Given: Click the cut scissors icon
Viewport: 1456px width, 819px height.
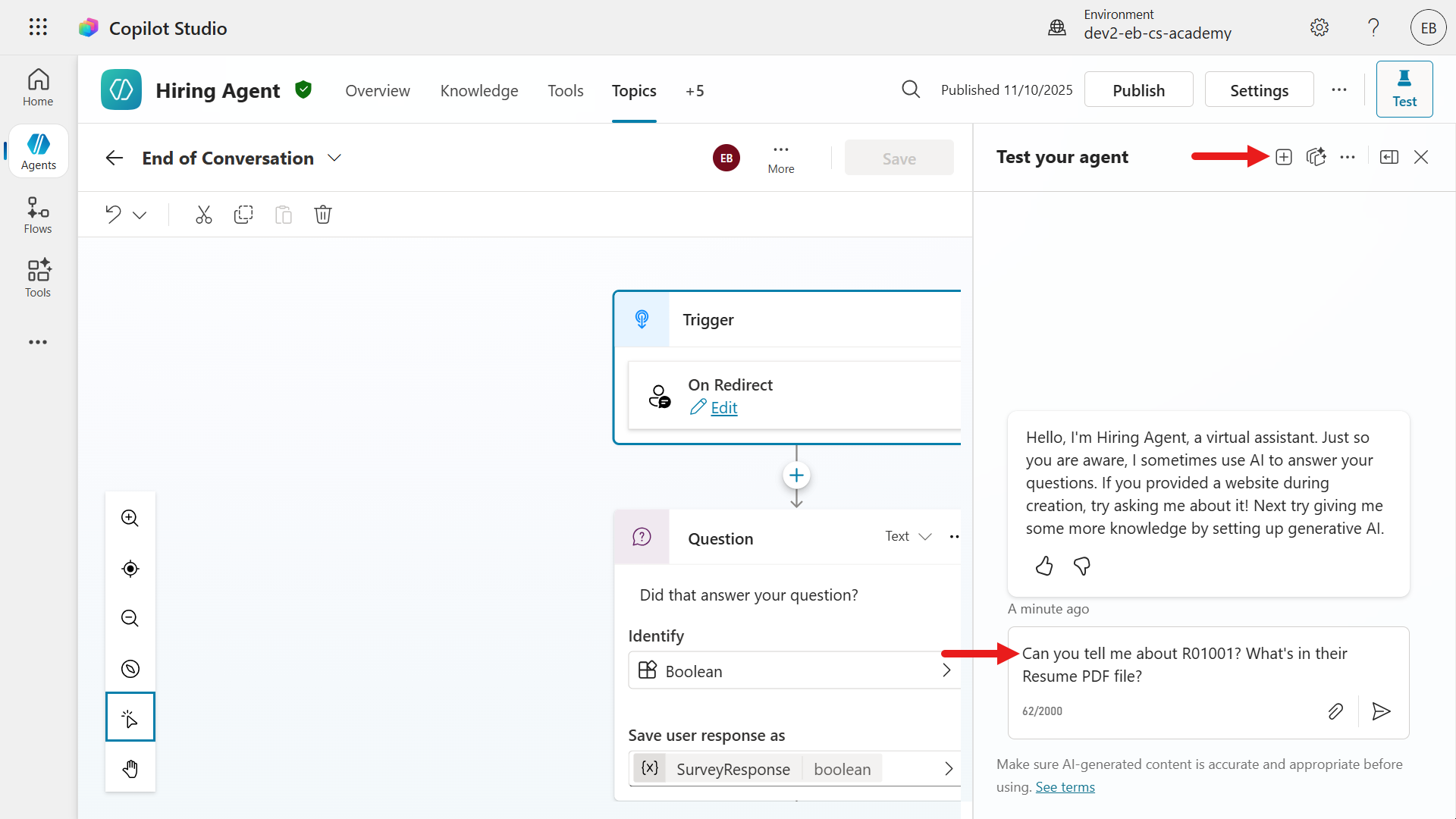Looking at the screenshot, I should click(x=203, y=215).
